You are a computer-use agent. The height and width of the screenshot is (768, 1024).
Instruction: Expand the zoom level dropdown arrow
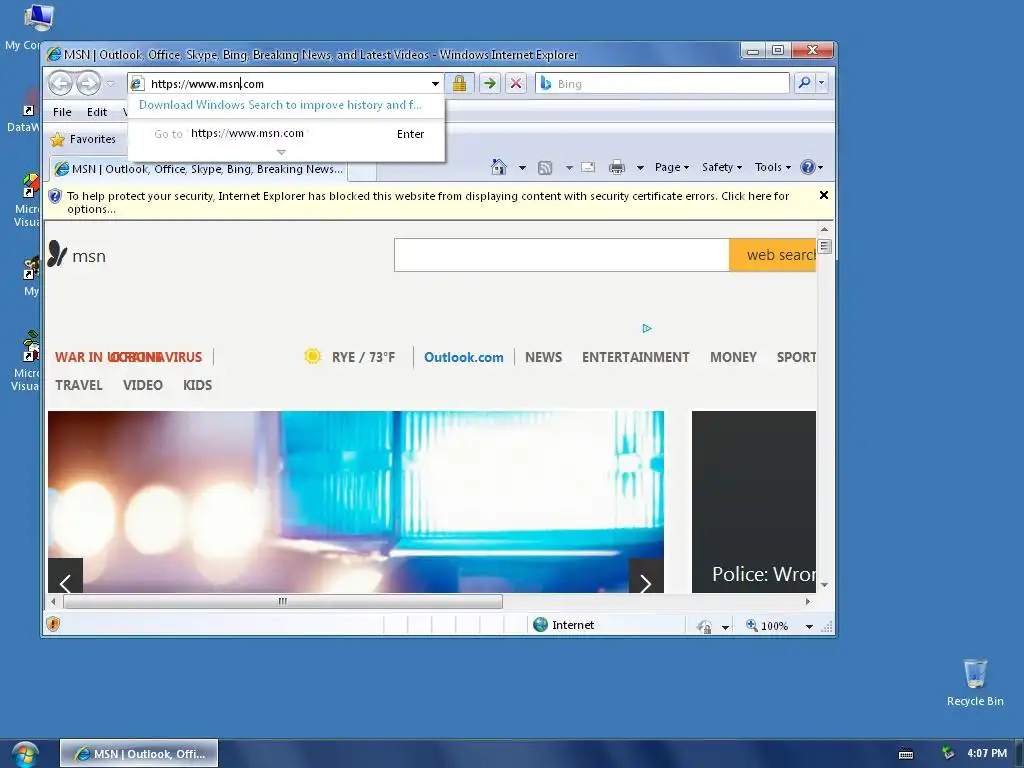click(809, 626)
